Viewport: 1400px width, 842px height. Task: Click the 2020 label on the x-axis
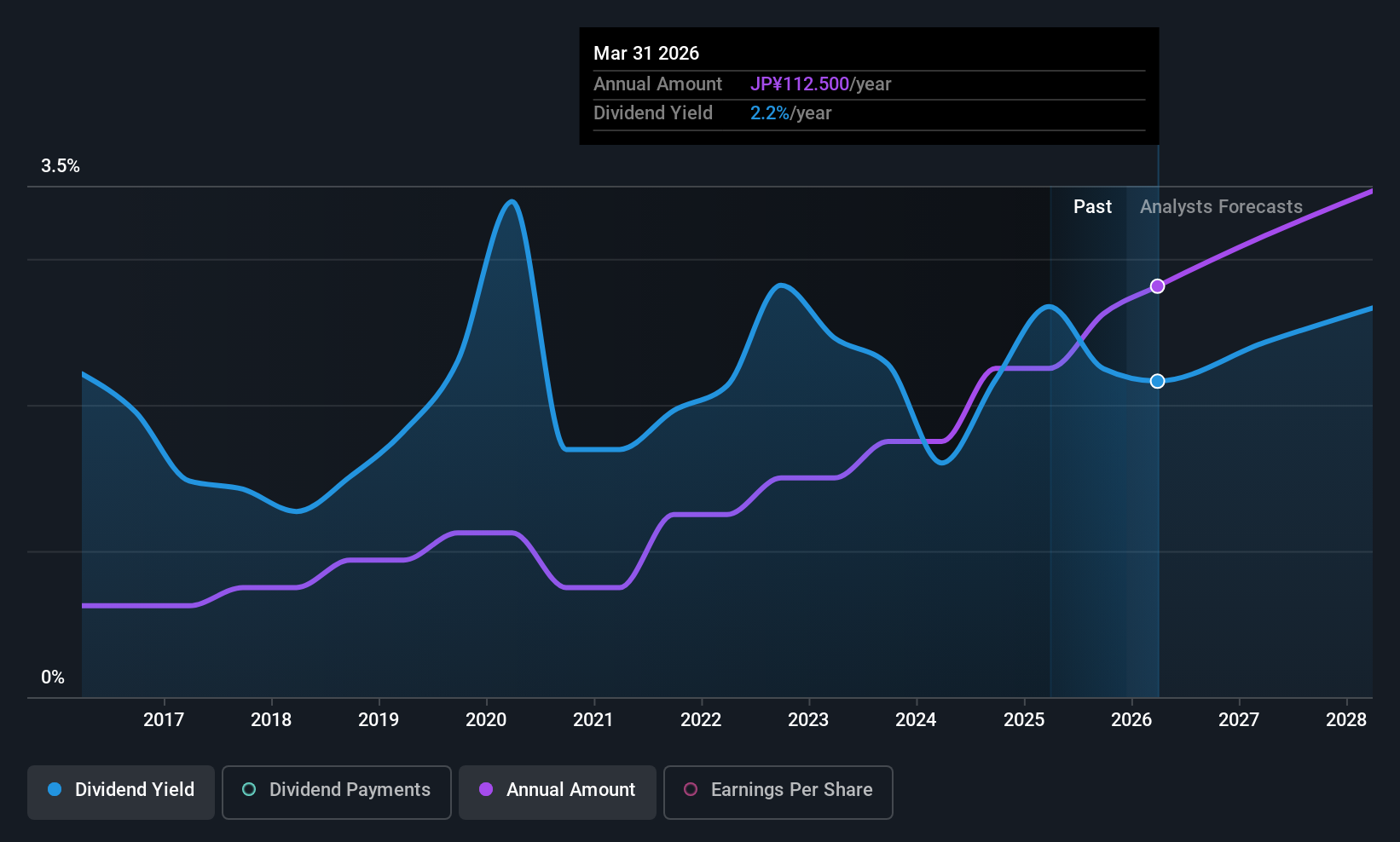click(486, 719)
